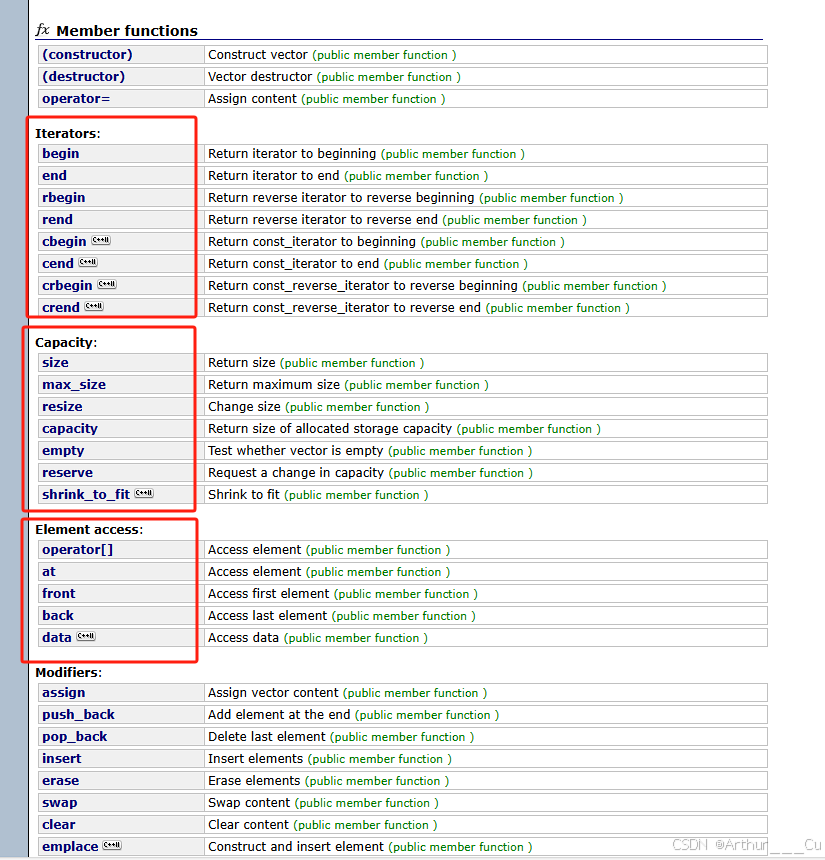
Task: Open the clear link
Action: click(59, 825)
